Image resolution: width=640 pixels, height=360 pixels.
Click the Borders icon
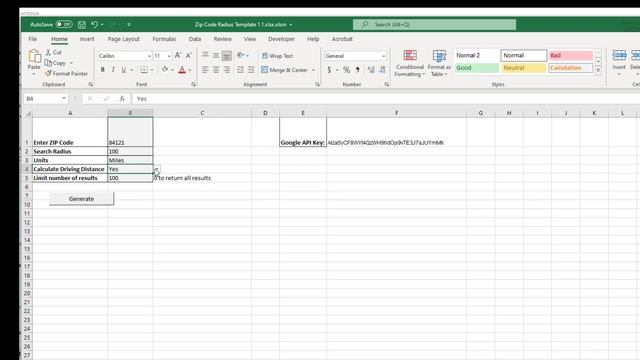pyautogui.click(x=144, y=70)
